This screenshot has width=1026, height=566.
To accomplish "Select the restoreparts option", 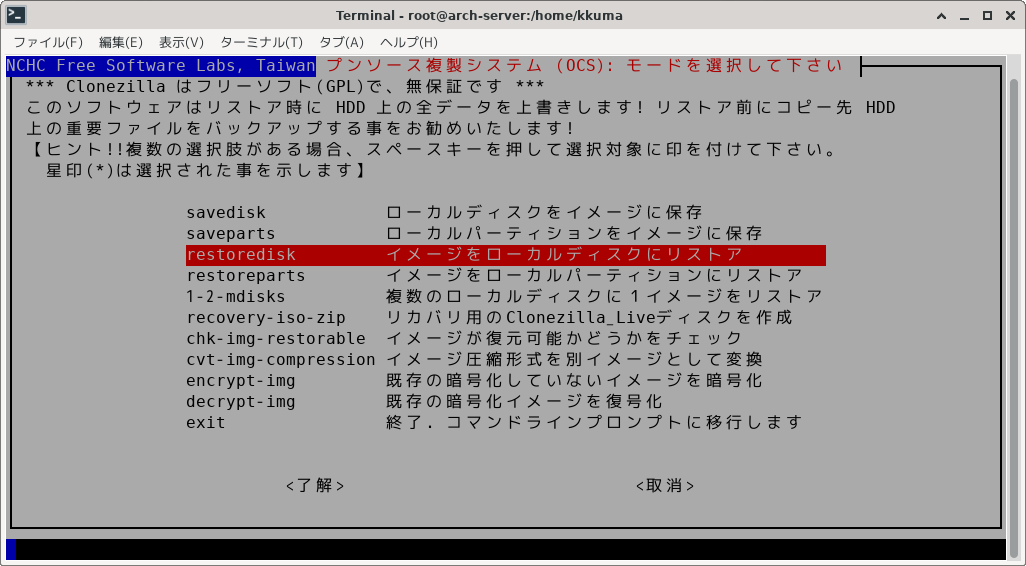I will (246, 276).
